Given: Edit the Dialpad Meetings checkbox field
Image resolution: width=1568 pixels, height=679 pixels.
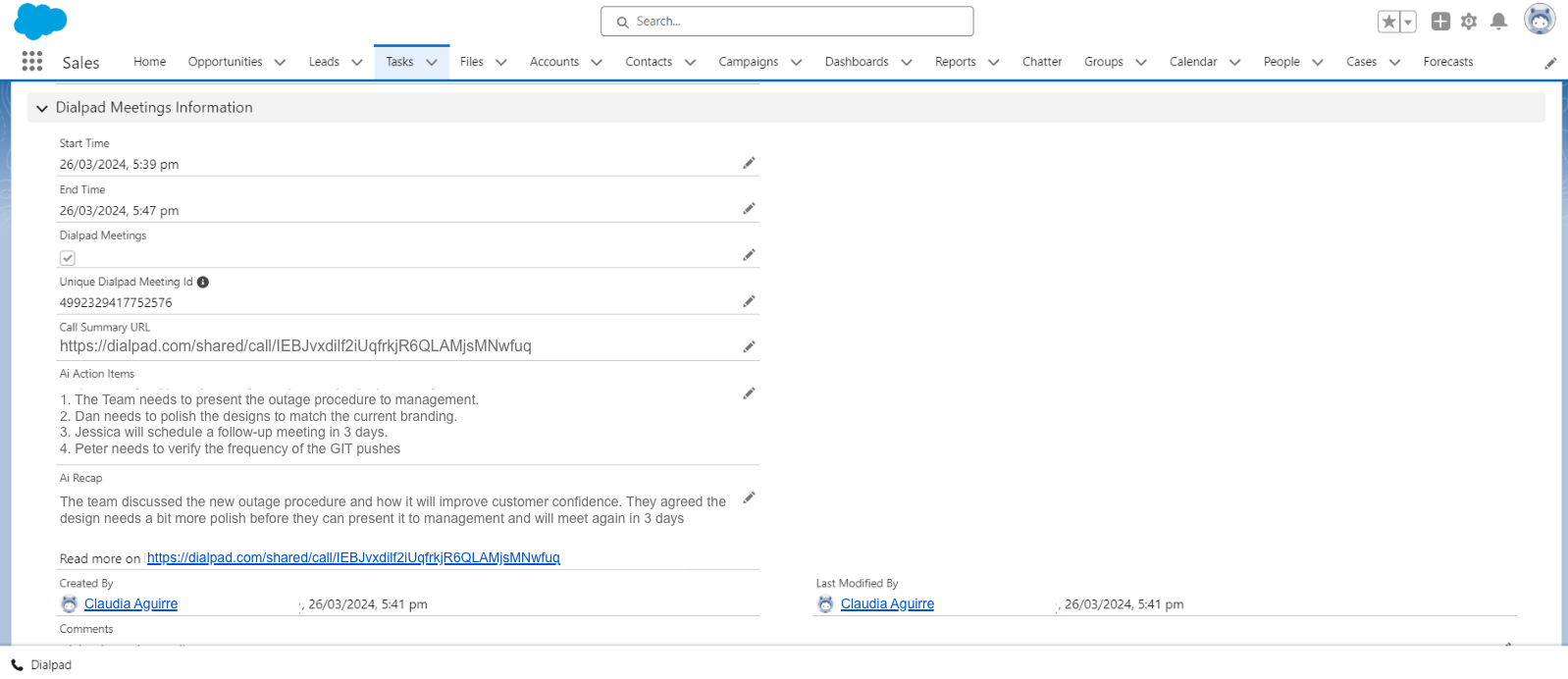Looking at the screenshot, I should [749, 255].
